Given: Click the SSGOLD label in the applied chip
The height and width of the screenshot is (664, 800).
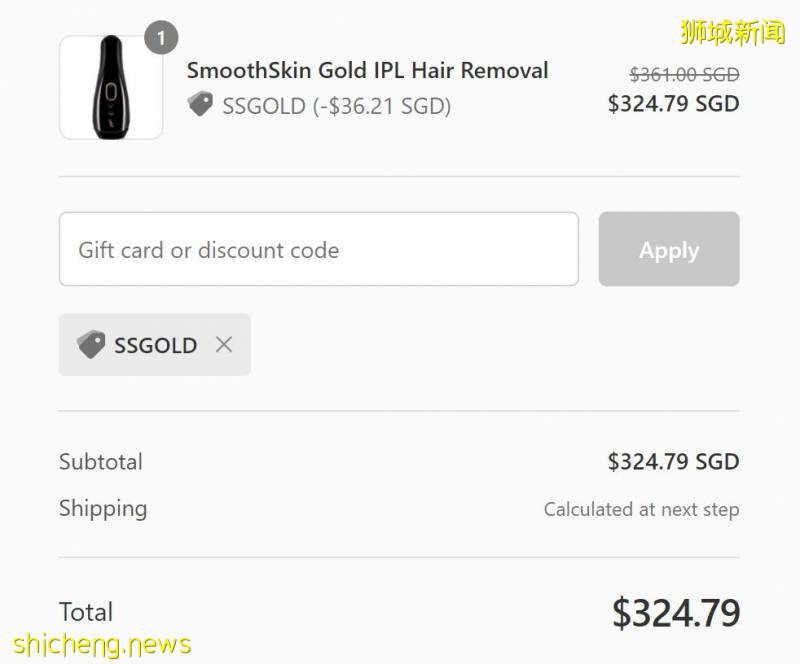Looking at the screenshot, I should (x=155, y=345).
